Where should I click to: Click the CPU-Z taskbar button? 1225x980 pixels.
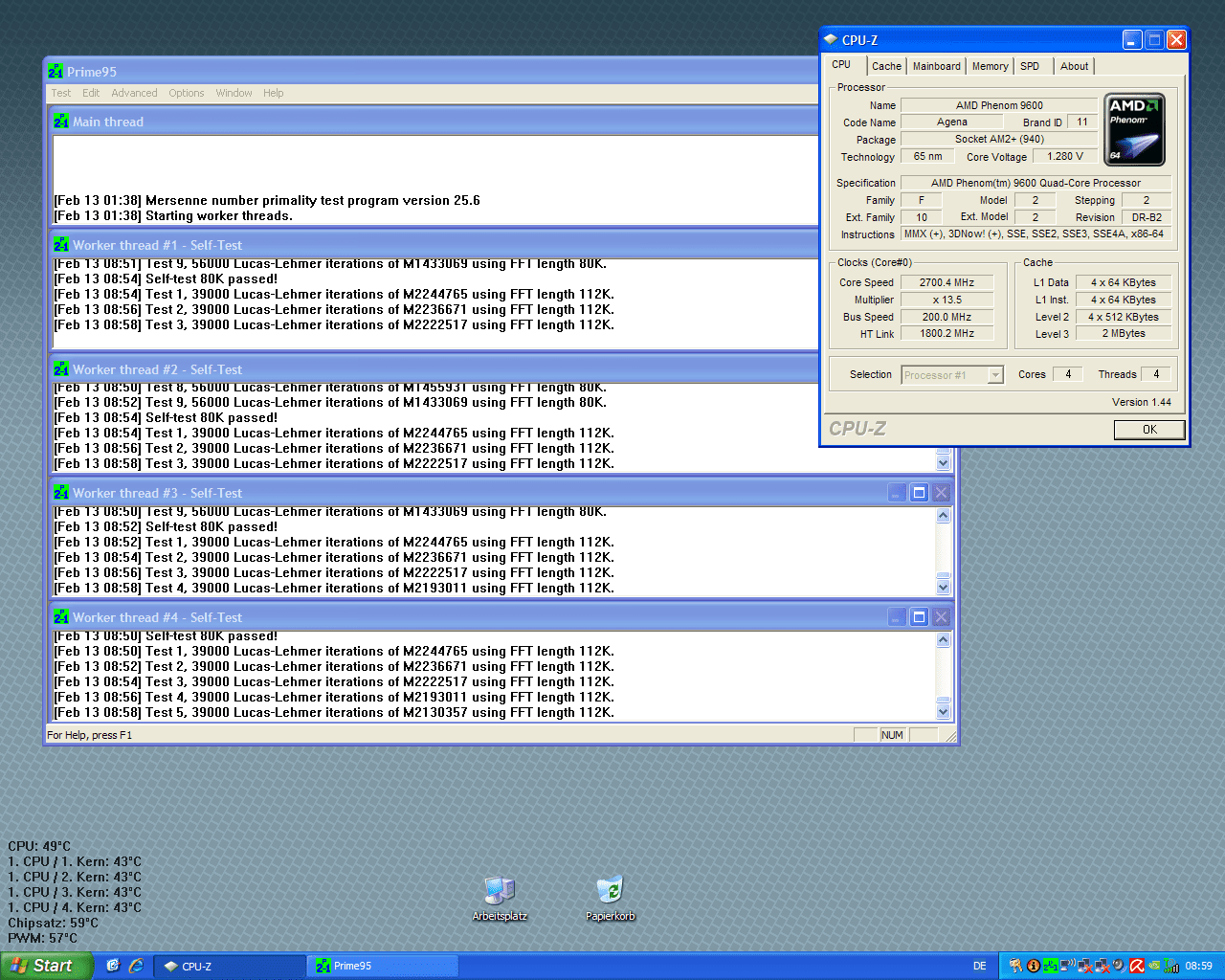pos(230,966)
